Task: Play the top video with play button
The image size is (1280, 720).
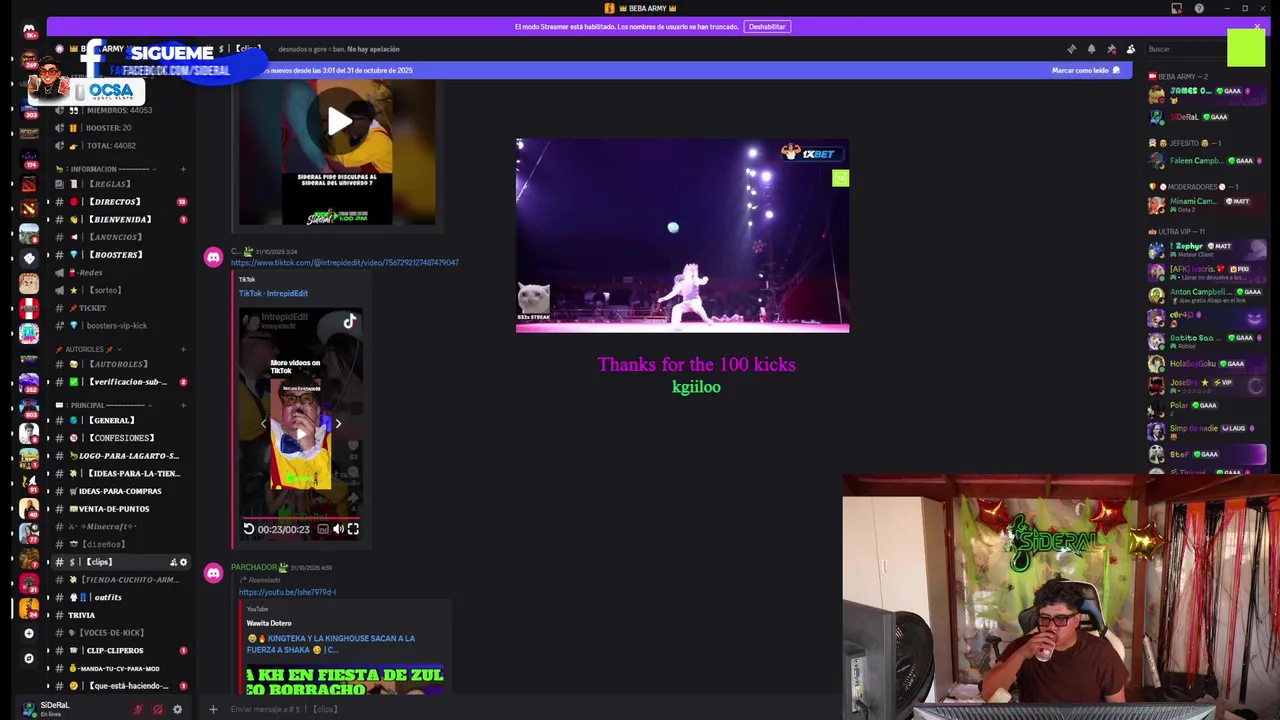Action: coord(339,121)
